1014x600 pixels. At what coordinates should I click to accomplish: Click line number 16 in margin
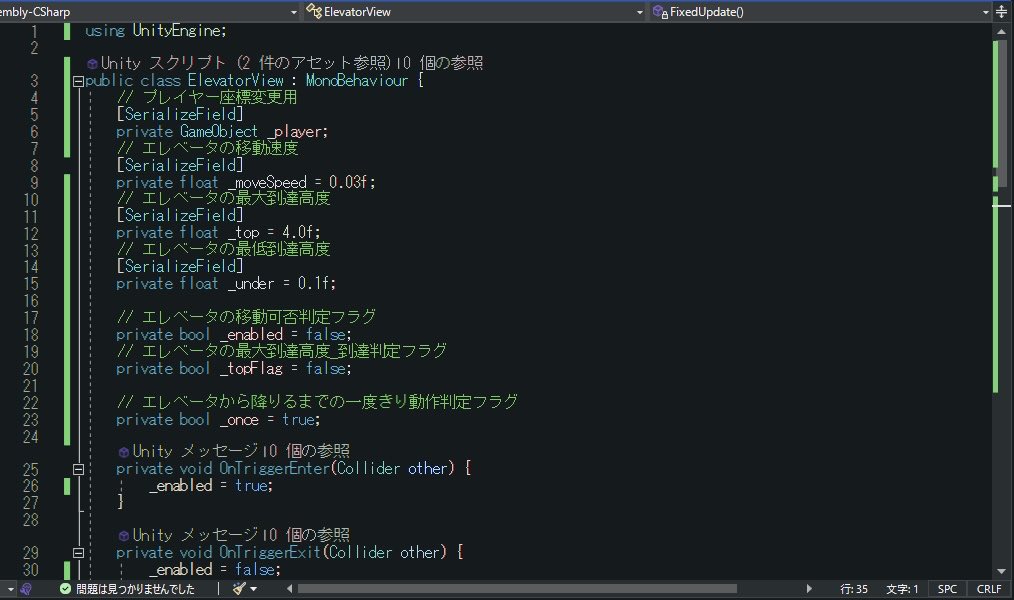coord(31,301)
